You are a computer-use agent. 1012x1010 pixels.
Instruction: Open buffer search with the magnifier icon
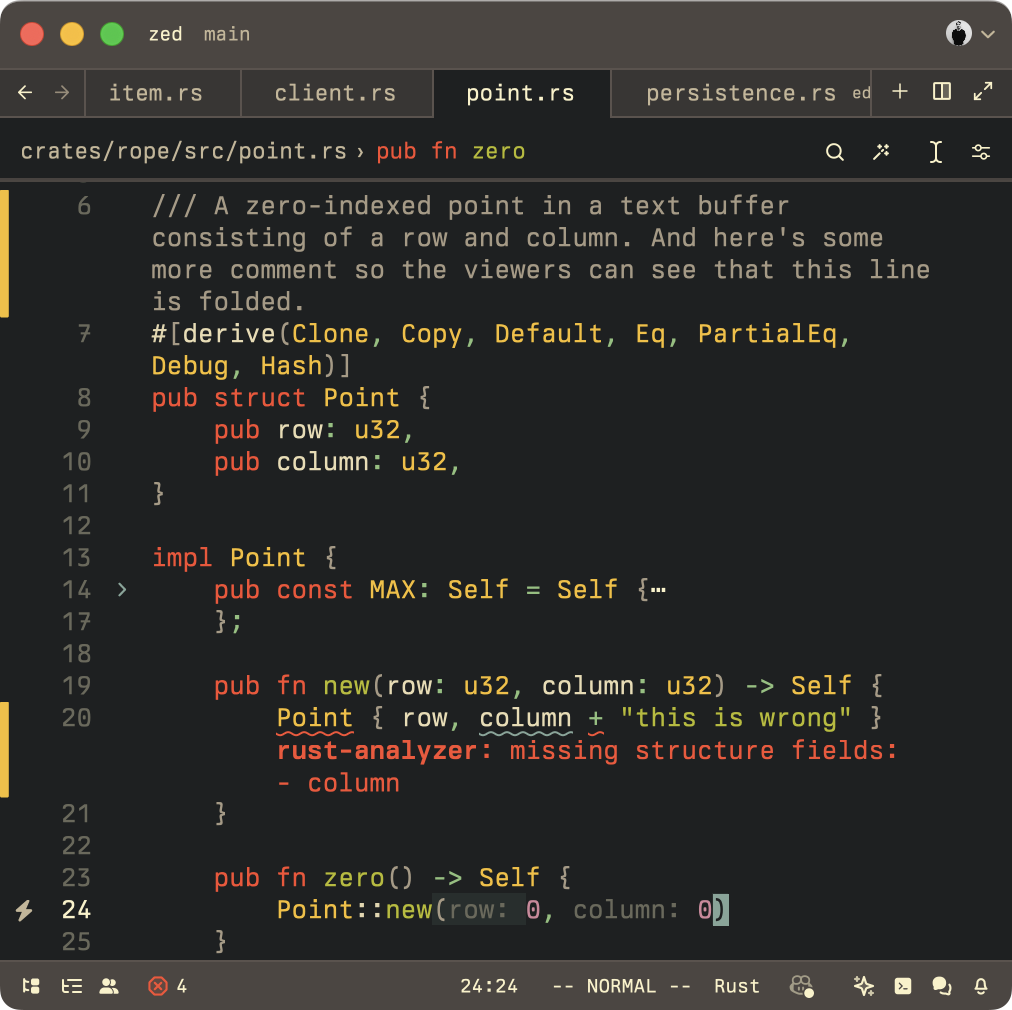(834, 152)
